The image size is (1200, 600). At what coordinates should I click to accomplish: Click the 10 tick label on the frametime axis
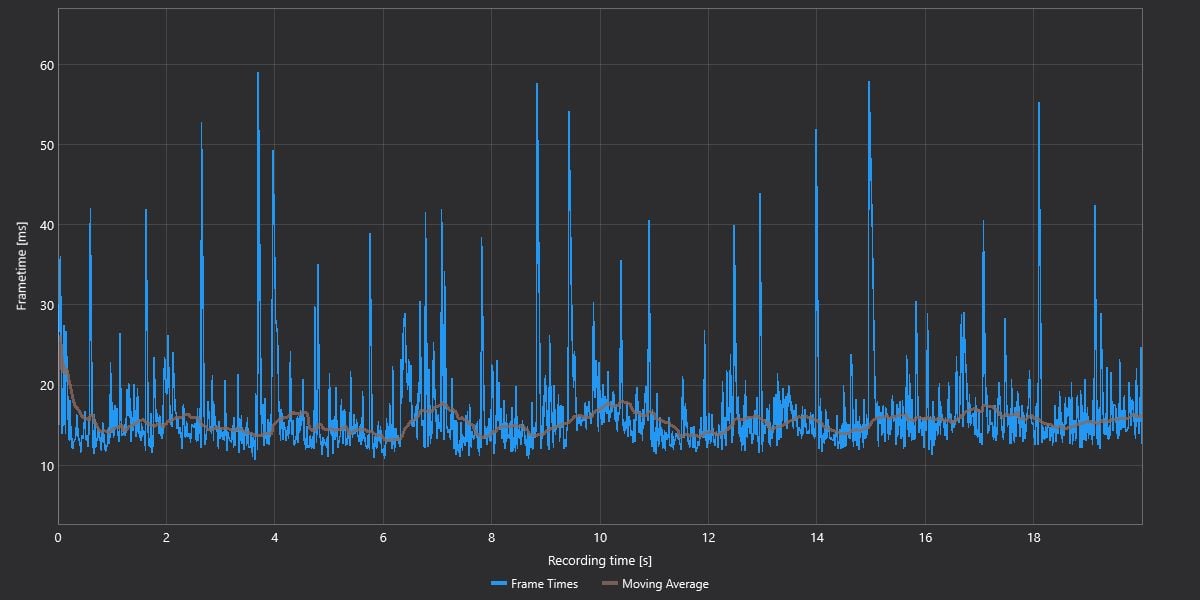[x=48, y=465]
